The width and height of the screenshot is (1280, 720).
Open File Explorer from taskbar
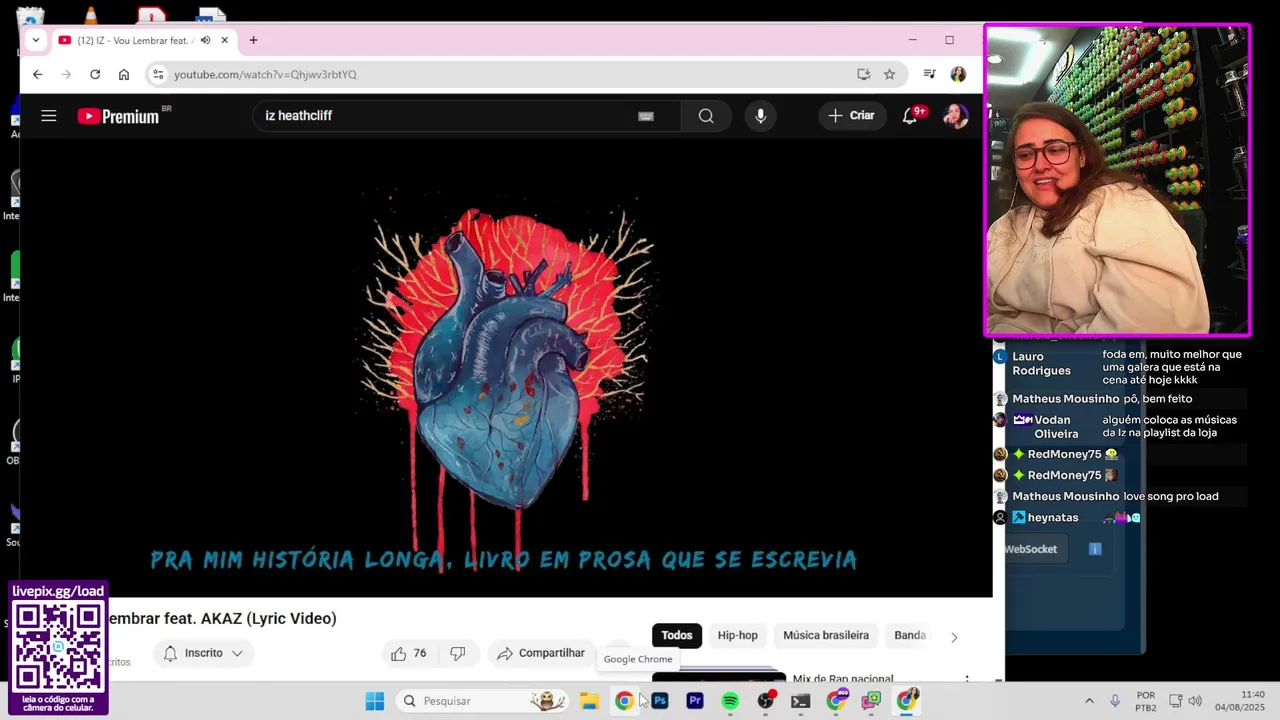(589, 701)
